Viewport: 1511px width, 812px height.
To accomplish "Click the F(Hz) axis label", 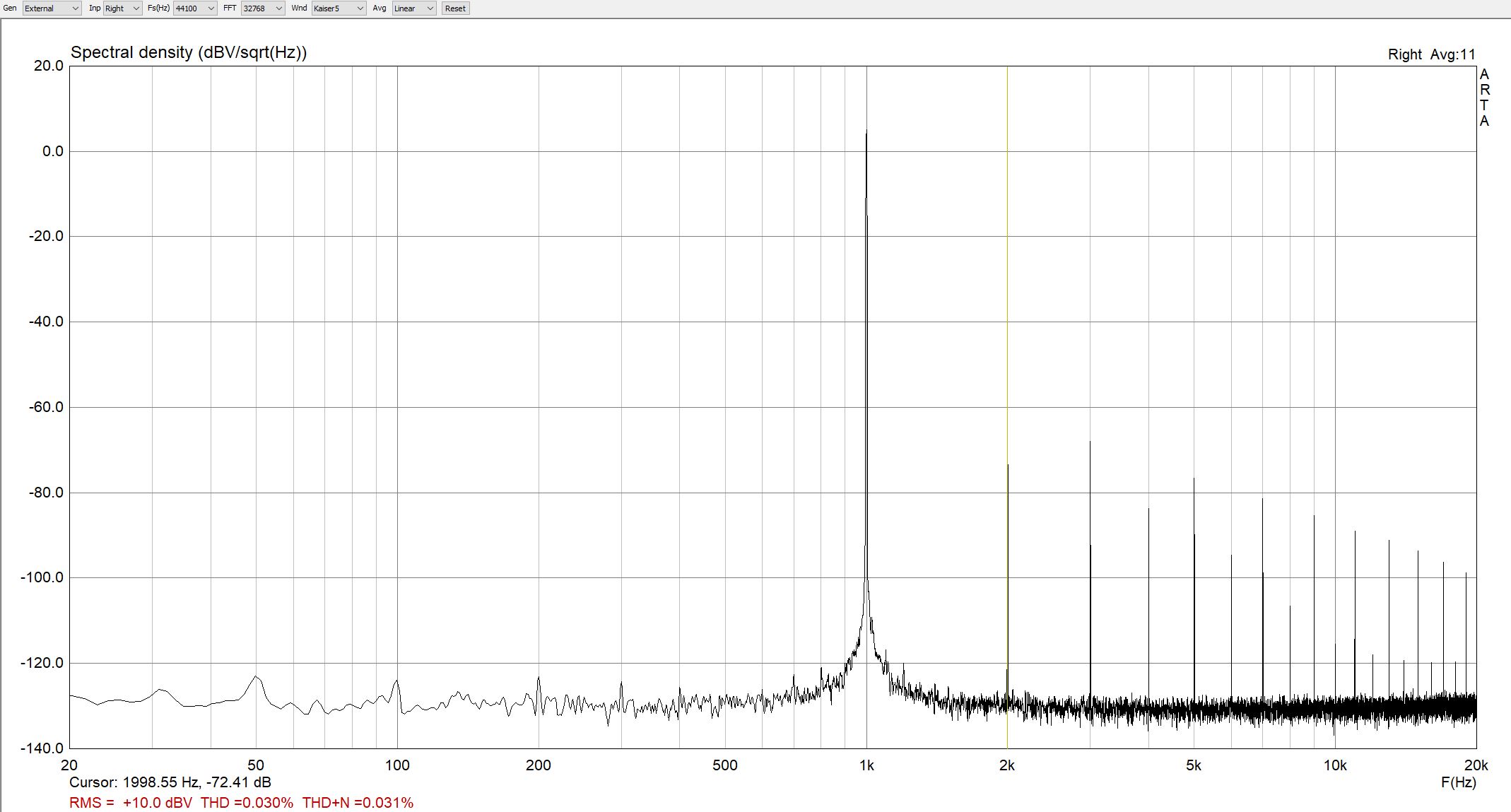I will point(1459,782).
